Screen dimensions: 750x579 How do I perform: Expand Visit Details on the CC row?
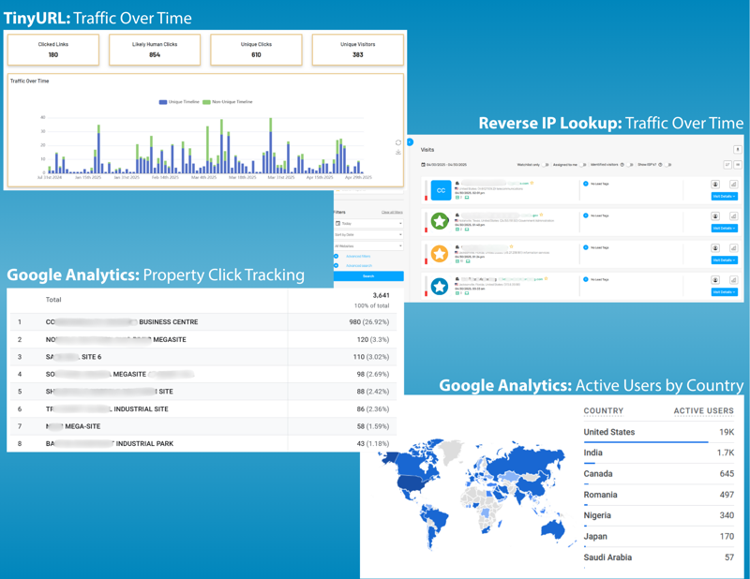click(724, 196)
